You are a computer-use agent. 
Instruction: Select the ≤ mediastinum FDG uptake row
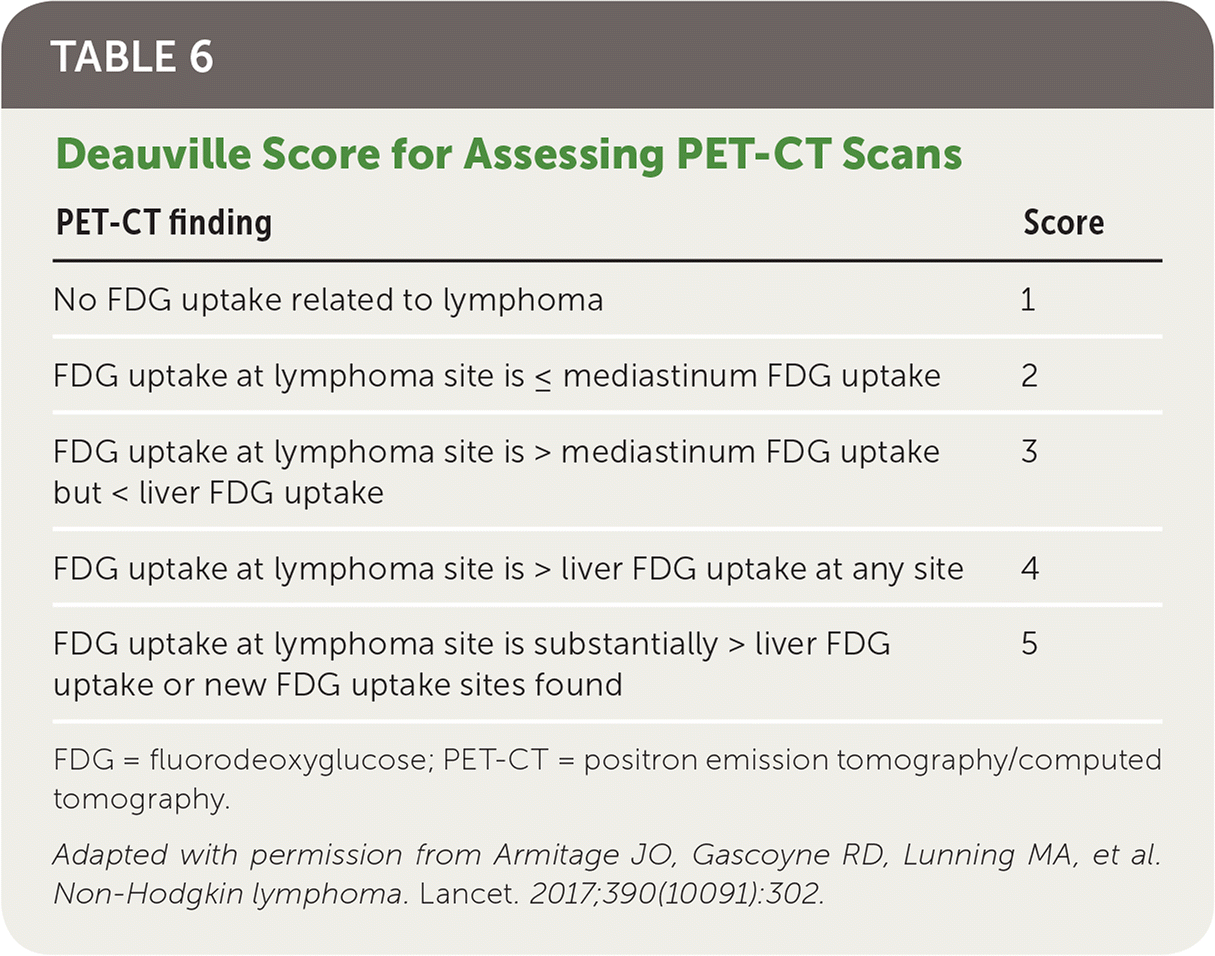tap(497, 376)
